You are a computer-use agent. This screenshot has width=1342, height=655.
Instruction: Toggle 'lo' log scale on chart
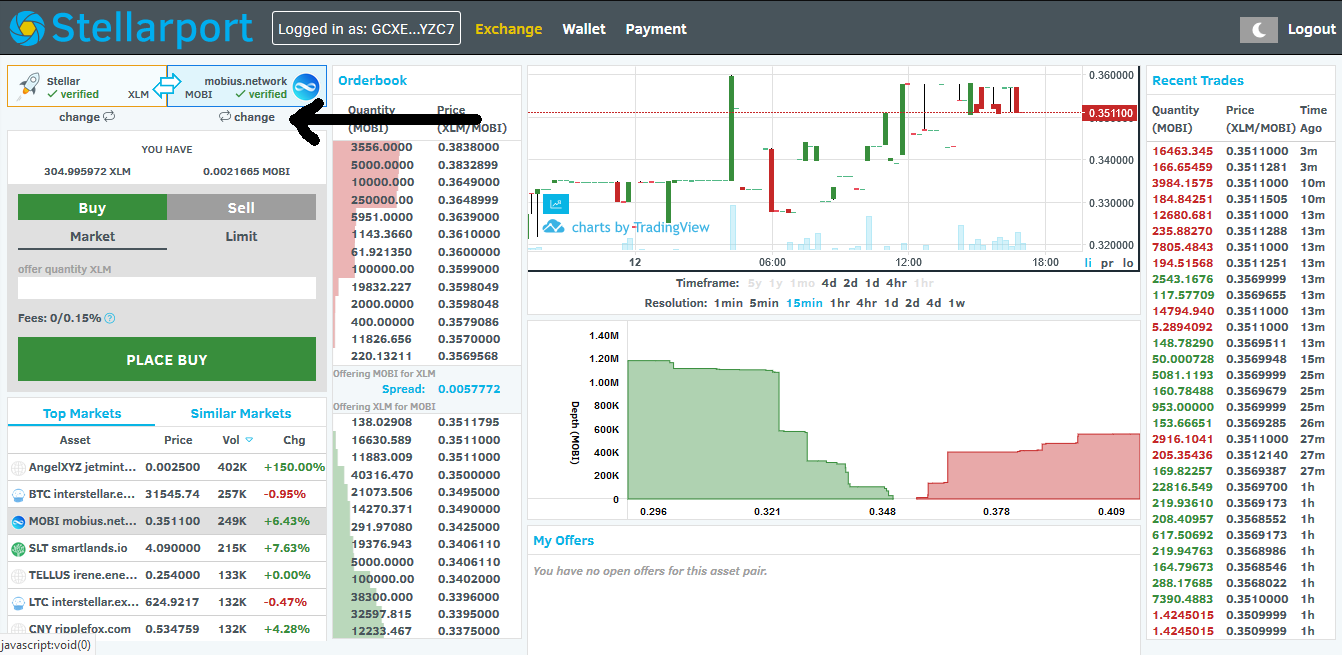[1128, 262]
